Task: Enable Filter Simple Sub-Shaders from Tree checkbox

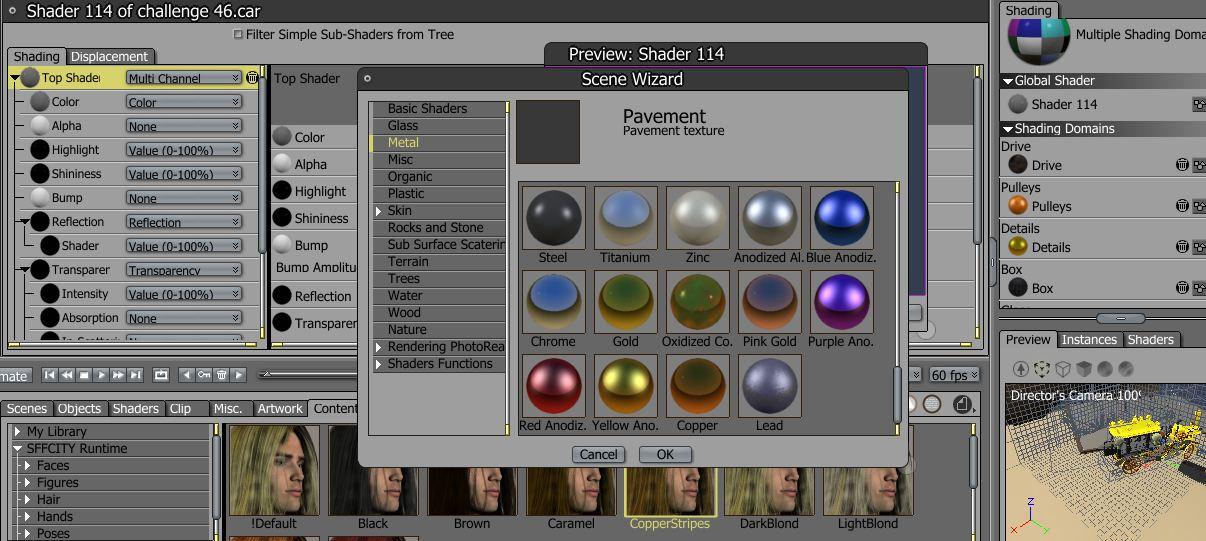Action: click(x=238, y=34)
